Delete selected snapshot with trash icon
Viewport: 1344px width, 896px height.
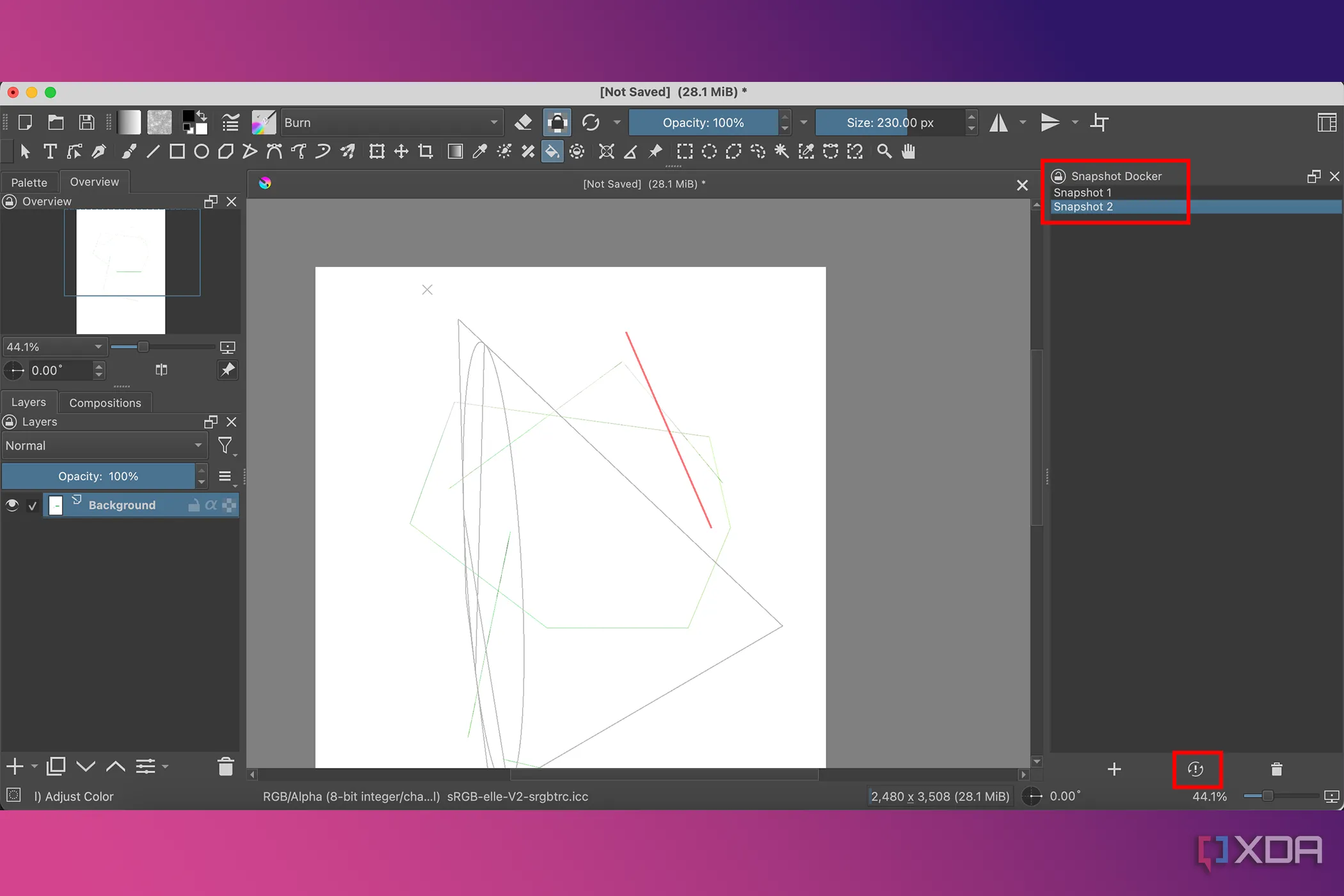(1276, 769)
